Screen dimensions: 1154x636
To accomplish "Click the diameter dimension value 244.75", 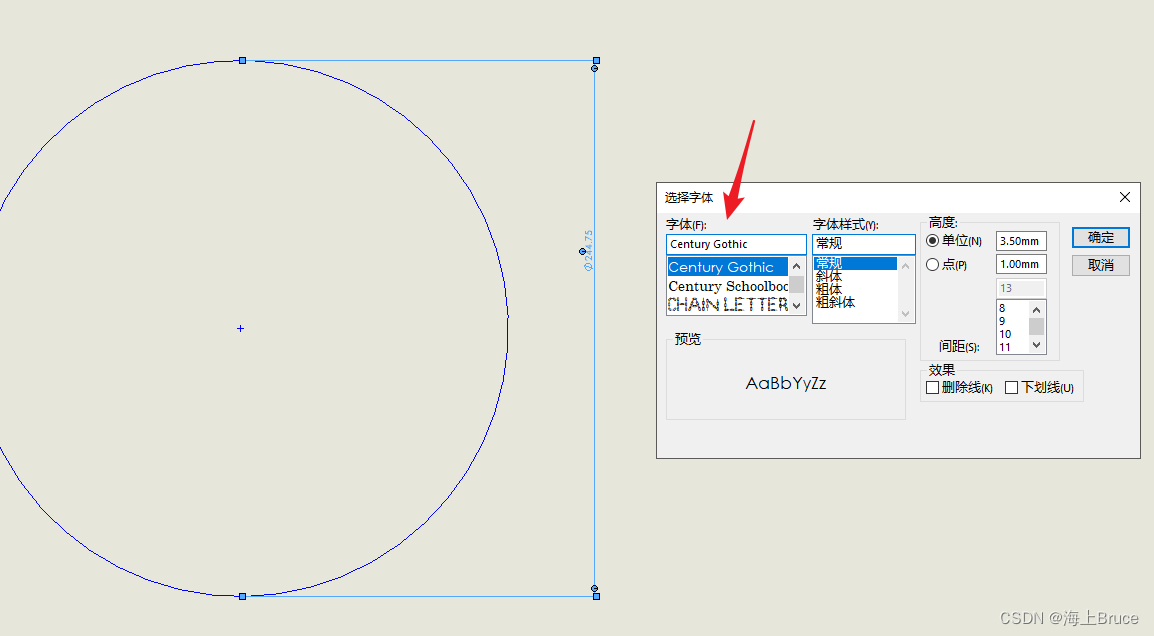I will click(x=588, y=250).
